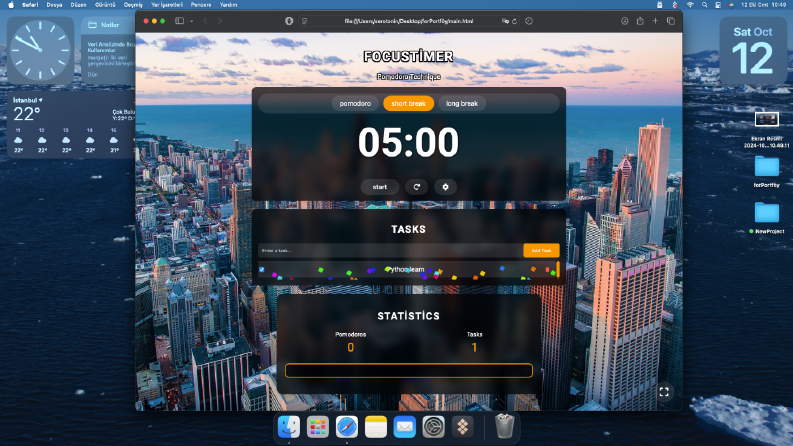
Task: Select the short break mode
Action: tap(408, 103)
